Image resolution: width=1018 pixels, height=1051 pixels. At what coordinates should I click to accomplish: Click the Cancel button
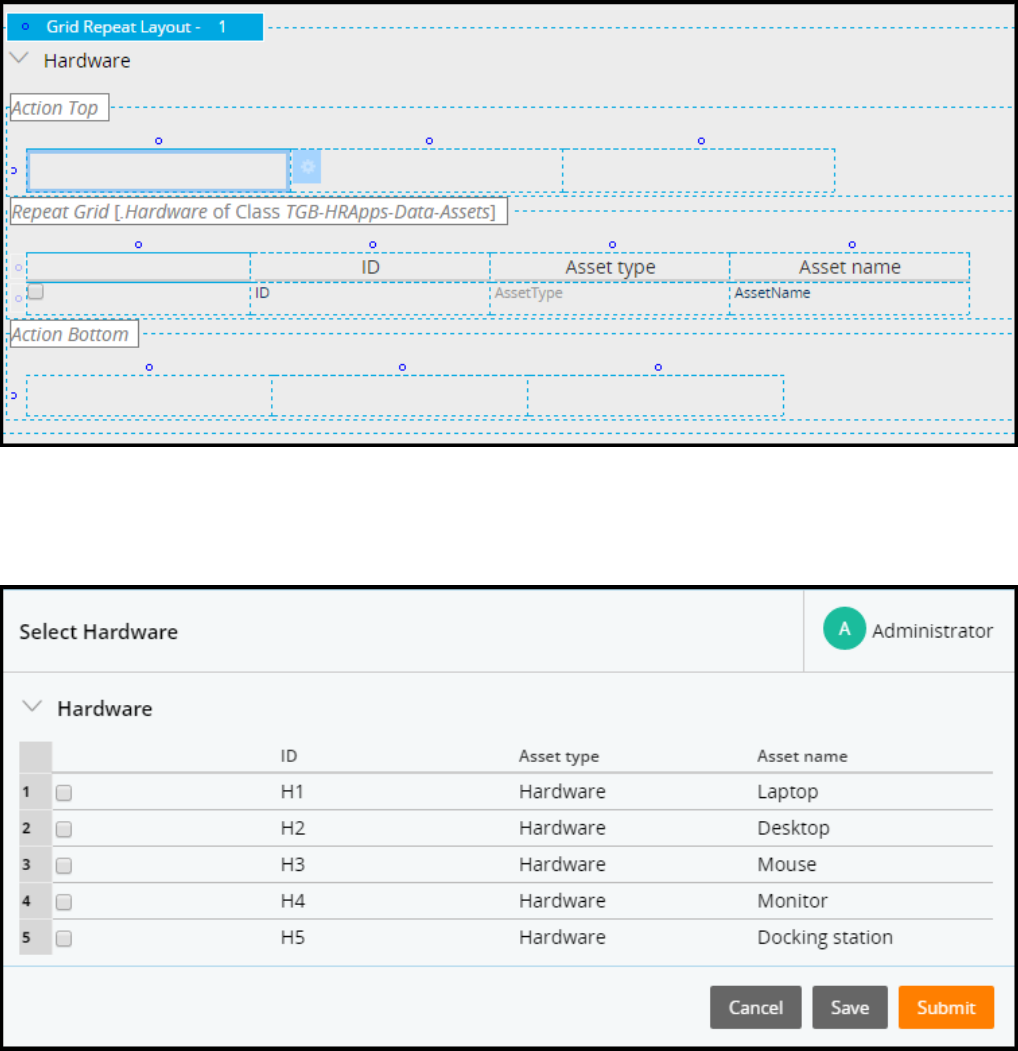[x=755, y=1007]
